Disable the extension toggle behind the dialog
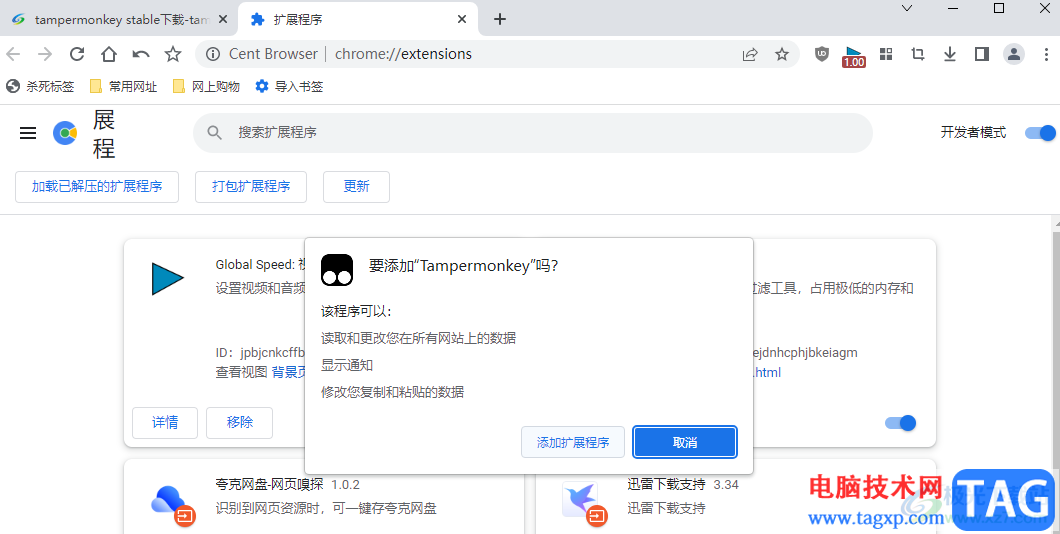The image size is (1060, 534). pyautogui.click(x=900, y=423)
